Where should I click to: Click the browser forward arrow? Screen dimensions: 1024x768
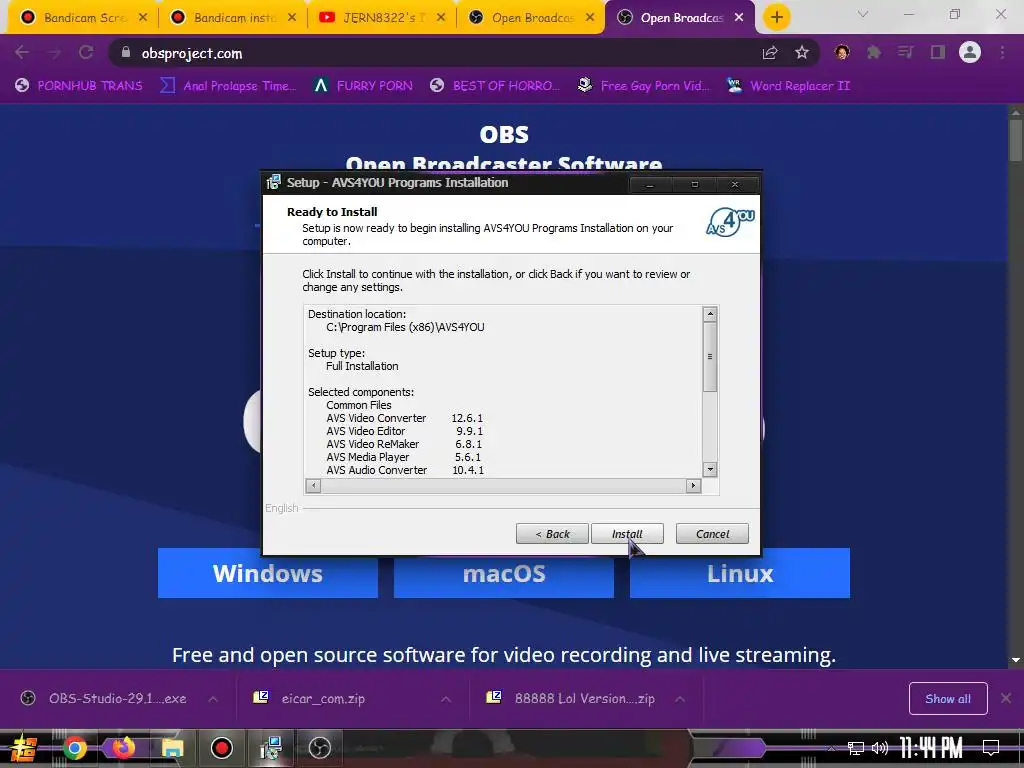pos(54,53)
